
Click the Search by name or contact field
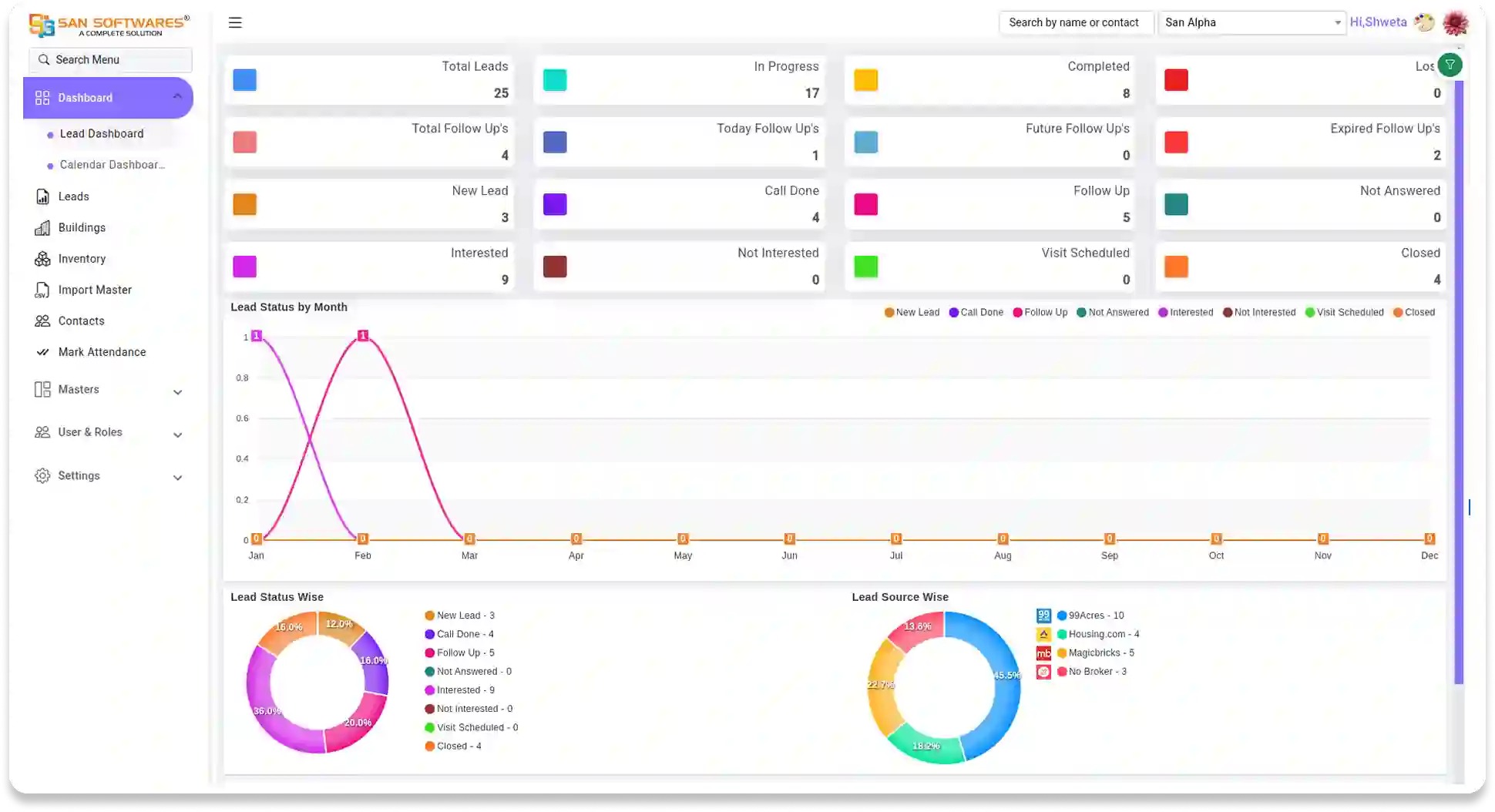click(x=1076, y=22)
